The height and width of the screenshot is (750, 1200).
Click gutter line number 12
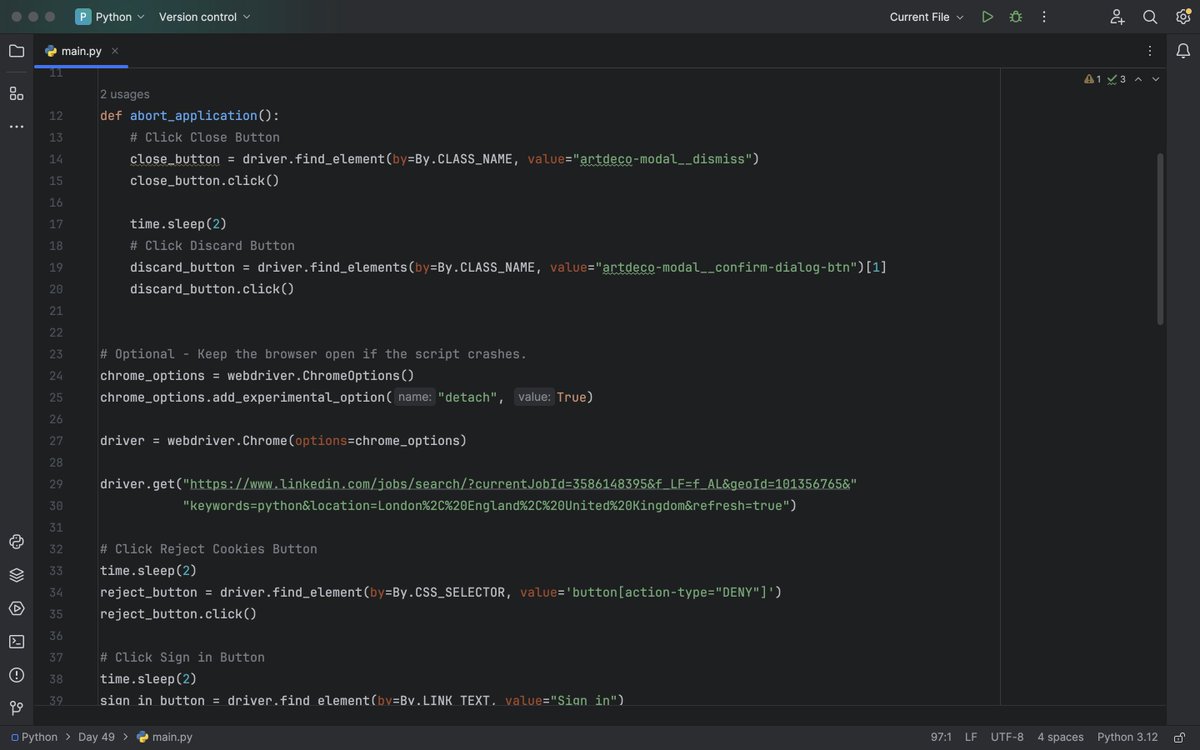click(x=56, y=116)
